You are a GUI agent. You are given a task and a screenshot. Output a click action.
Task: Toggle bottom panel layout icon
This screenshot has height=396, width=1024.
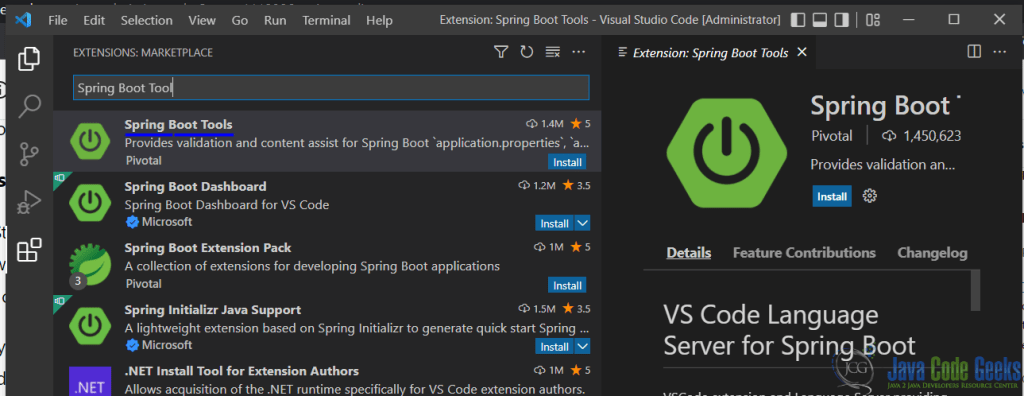[x=820, y=20]
